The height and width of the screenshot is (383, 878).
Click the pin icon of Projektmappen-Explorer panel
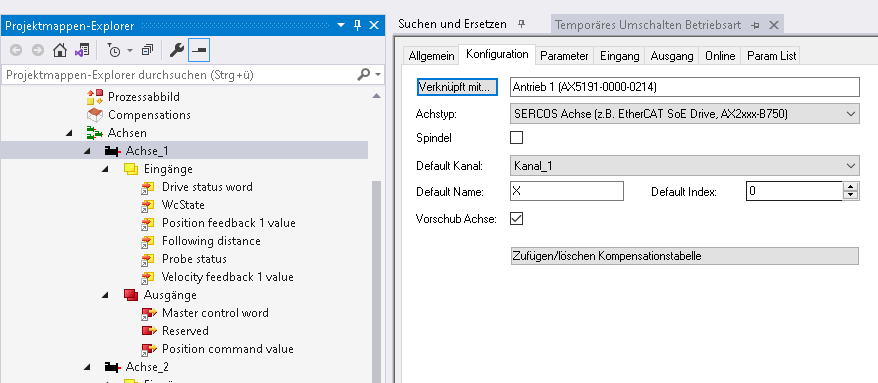tap(358, 25)
